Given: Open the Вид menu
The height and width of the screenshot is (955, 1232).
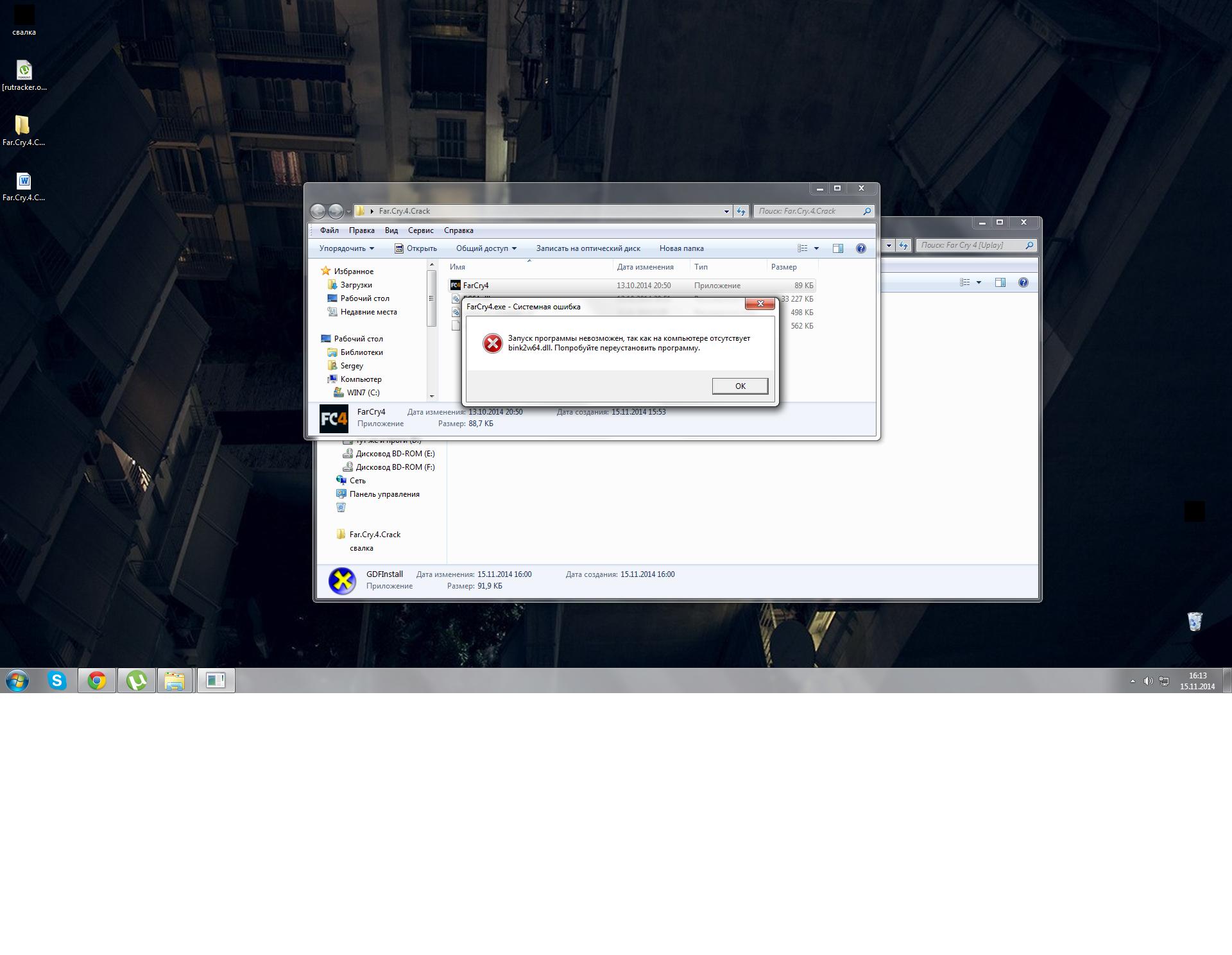Looking at the screenshot, I should coord(391,230).
